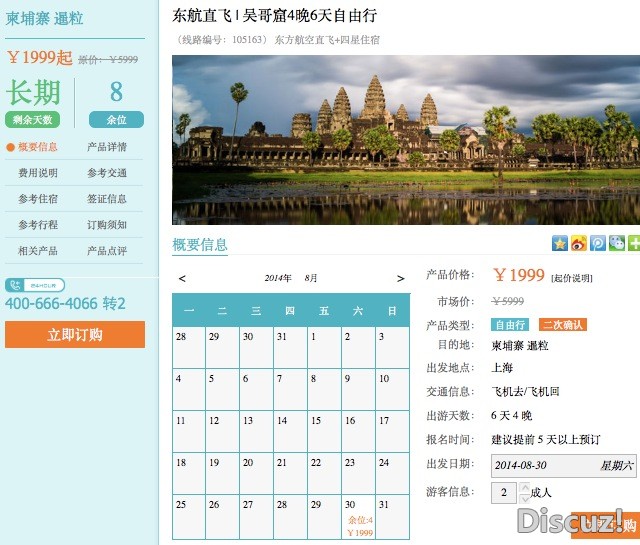The width and height of the screenshot is (640, 545).
Task: Share via the Sina Weibo icon
Action: click(578, 243)
